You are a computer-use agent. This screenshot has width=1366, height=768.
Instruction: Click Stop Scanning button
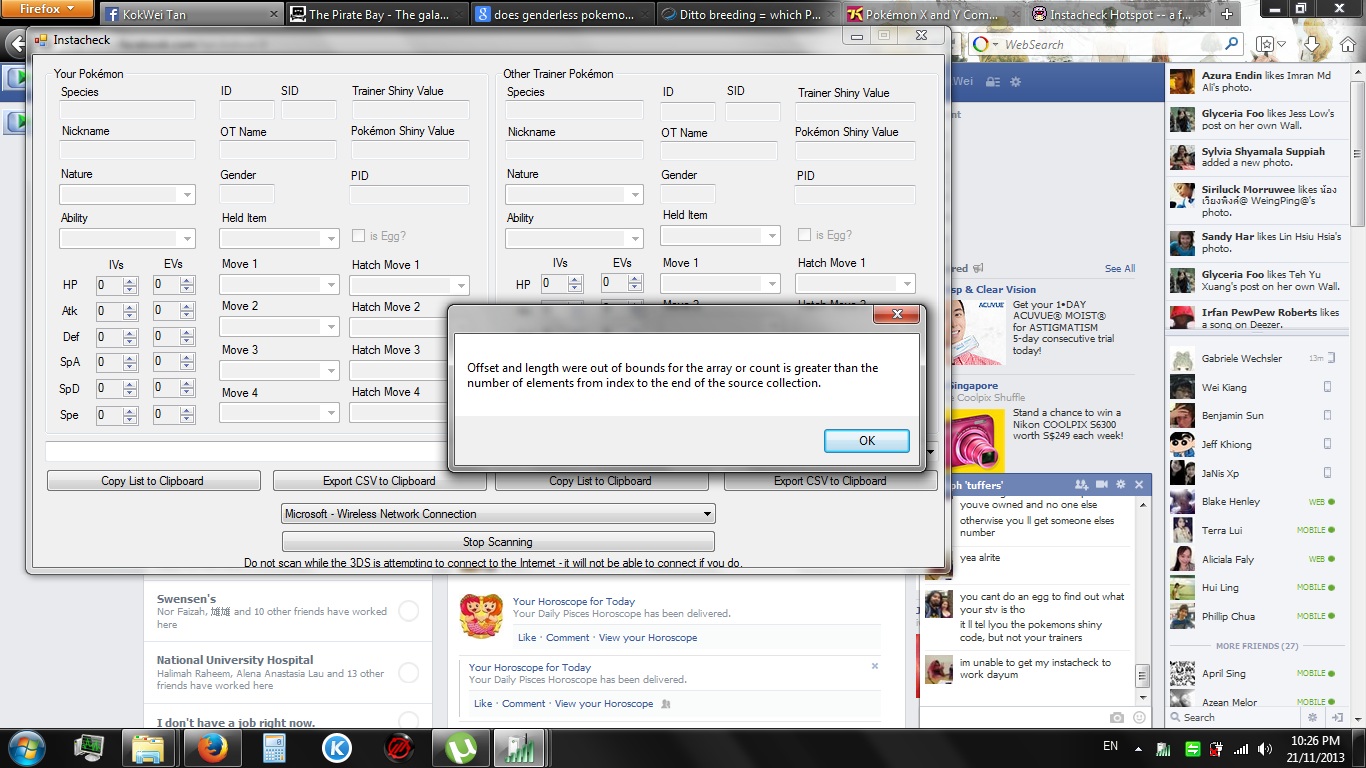click(x=498, y=542)
